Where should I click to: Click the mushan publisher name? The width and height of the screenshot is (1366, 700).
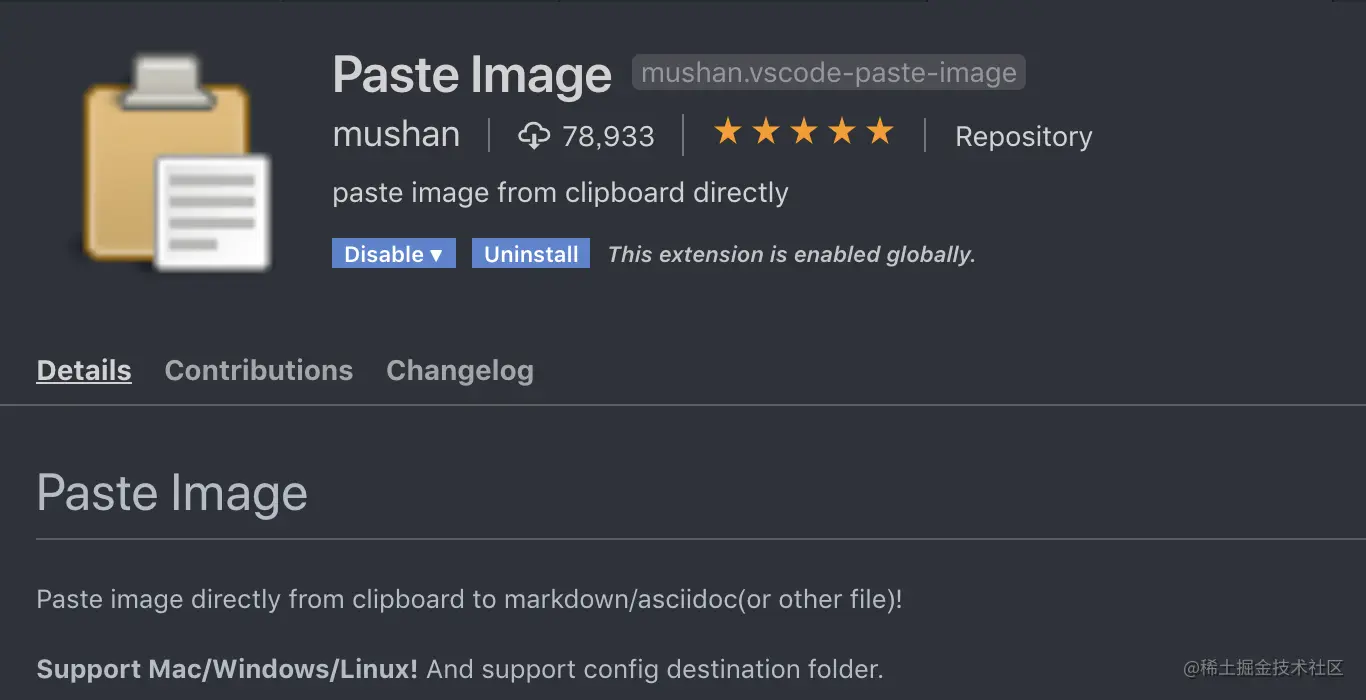pyautogui.click(x=396, y=134)
